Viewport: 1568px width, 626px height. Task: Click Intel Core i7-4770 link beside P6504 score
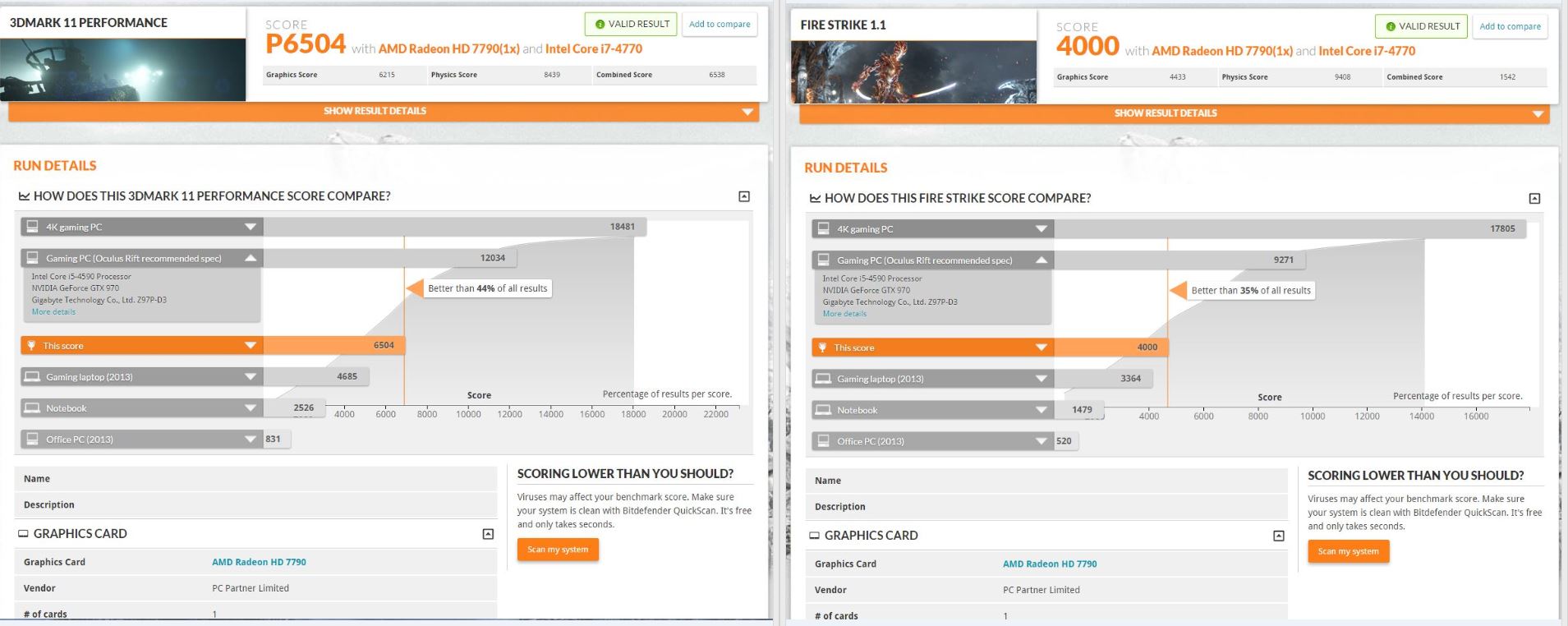(593, 48)
